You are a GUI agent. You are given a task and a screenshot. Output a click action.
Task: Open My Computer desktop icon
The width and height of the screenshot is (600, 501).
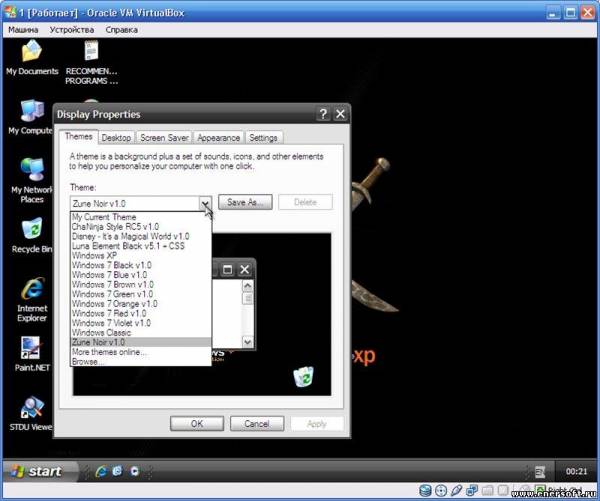pos(30,117)
